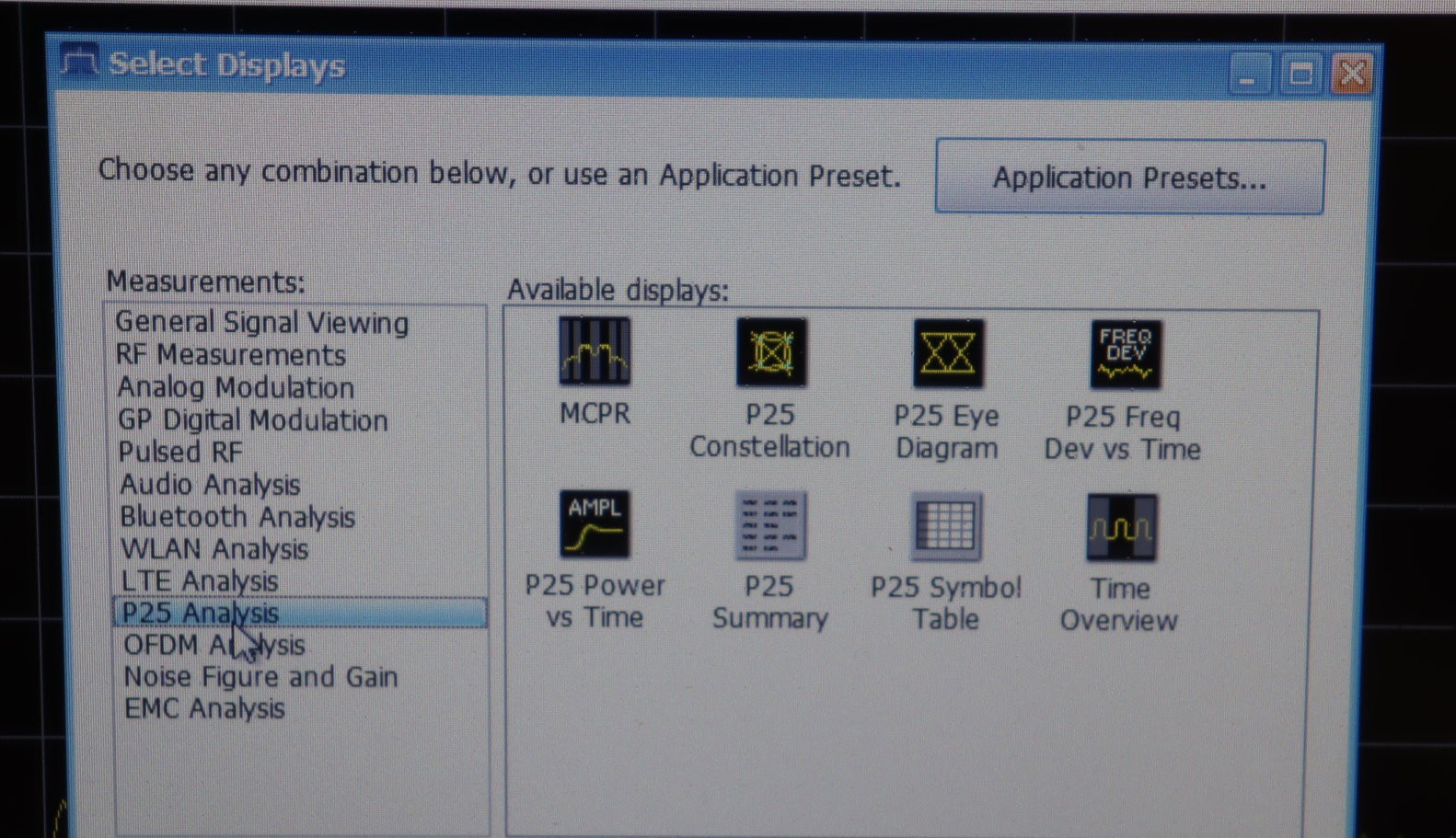The height and width of the screenshot is (838, 1456).
Task: Select GP Digital Modulation entry
Action: (253, 420)
